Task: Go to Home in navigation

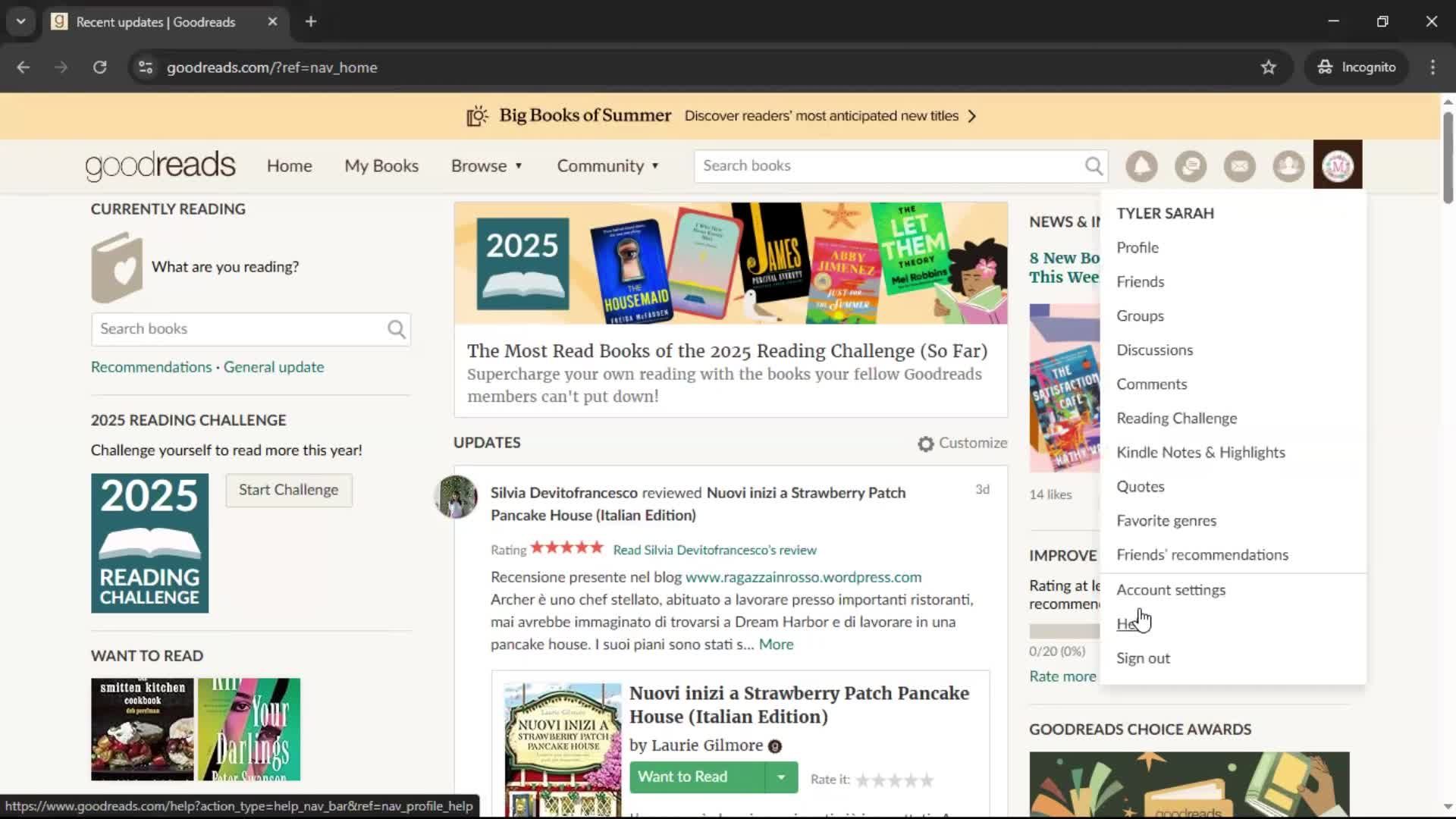Action: coord(290,166)
